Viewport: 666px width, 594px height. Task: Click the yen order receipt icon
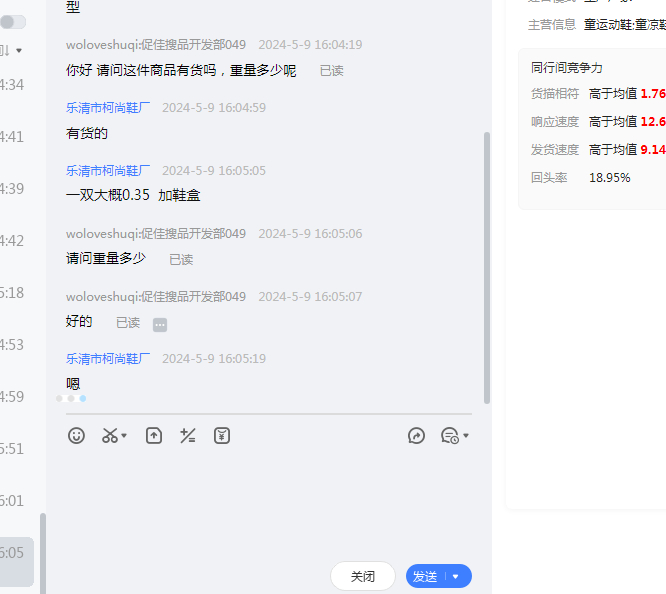point(222,436)
